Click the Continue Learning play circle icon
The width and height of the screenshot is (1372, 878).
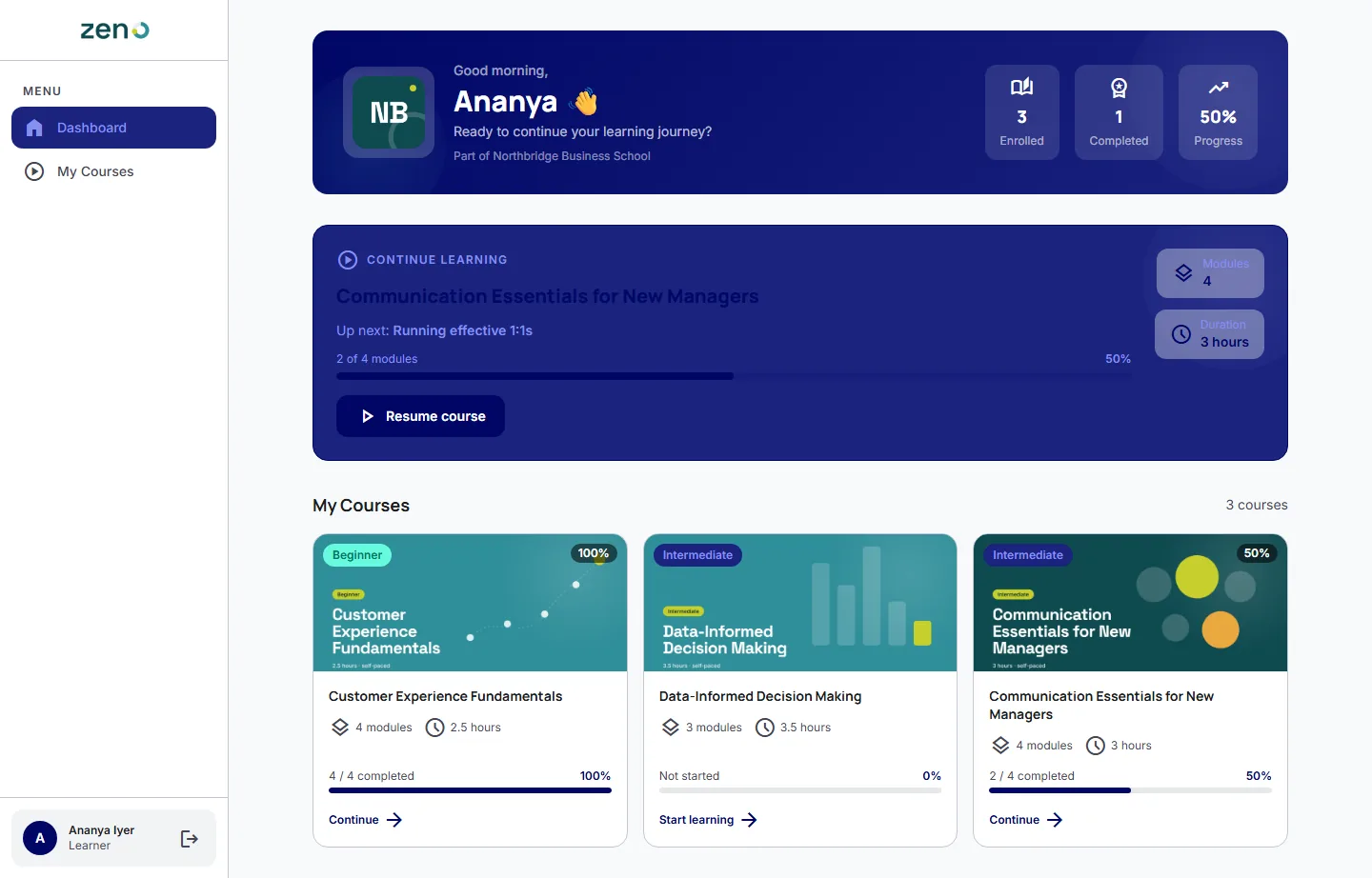[x=348, y=260]
